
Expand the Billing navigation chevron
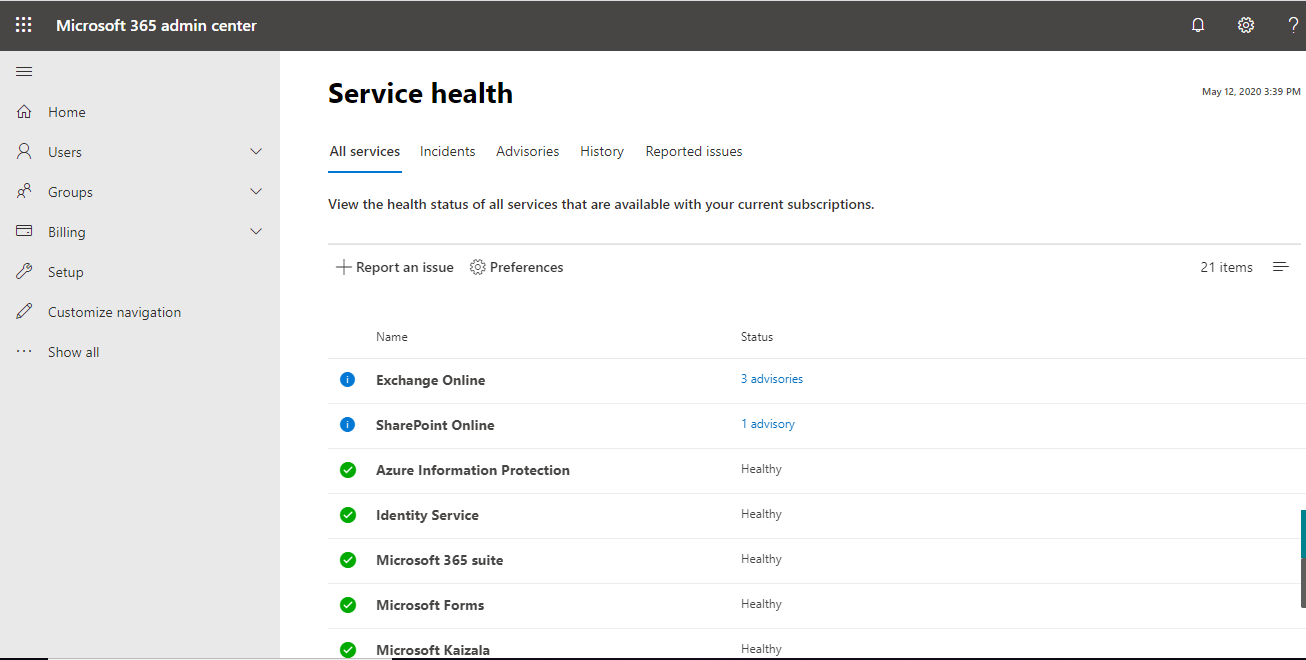coord(256,232)
